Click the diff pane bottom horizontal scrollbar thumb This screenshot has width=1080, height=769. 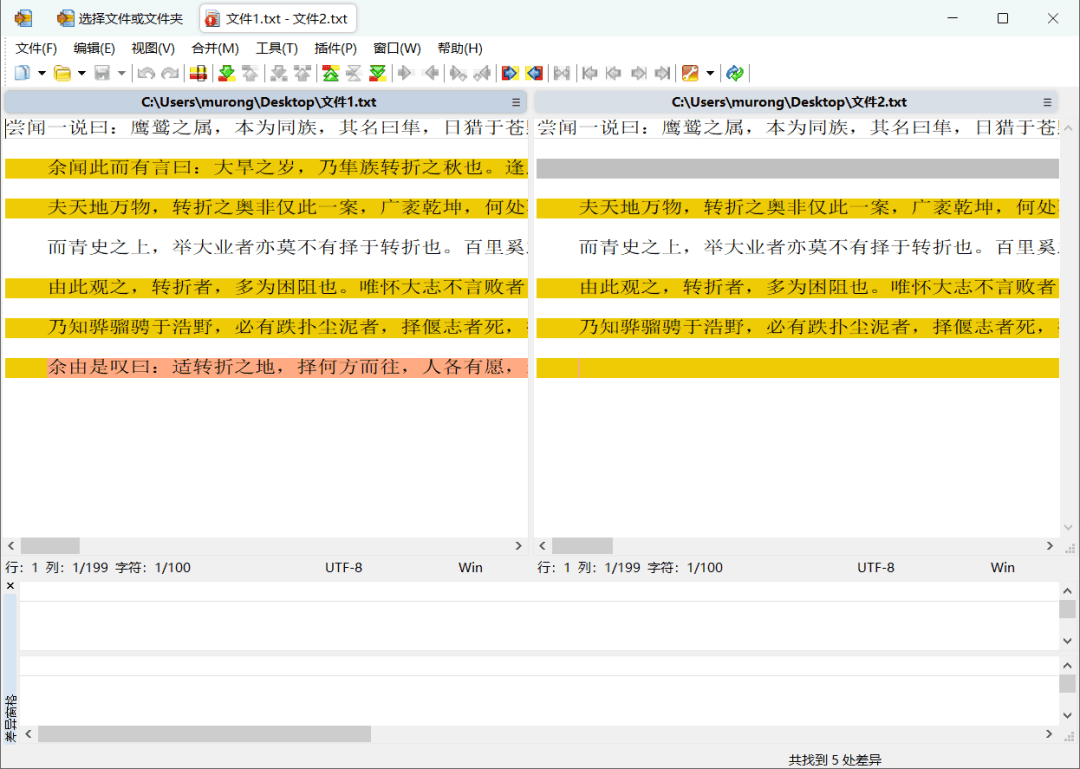[205, 734]
